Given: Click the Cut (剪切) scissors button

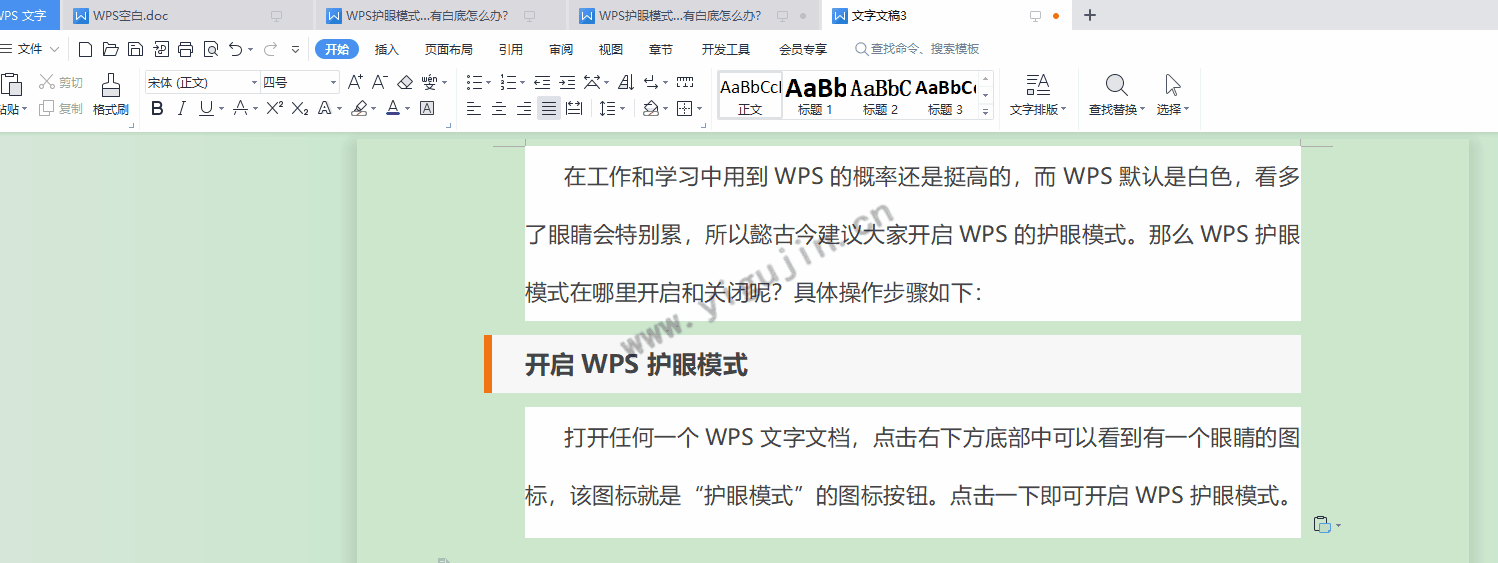Looking at the screenshot, I should (x=60, y=82).
